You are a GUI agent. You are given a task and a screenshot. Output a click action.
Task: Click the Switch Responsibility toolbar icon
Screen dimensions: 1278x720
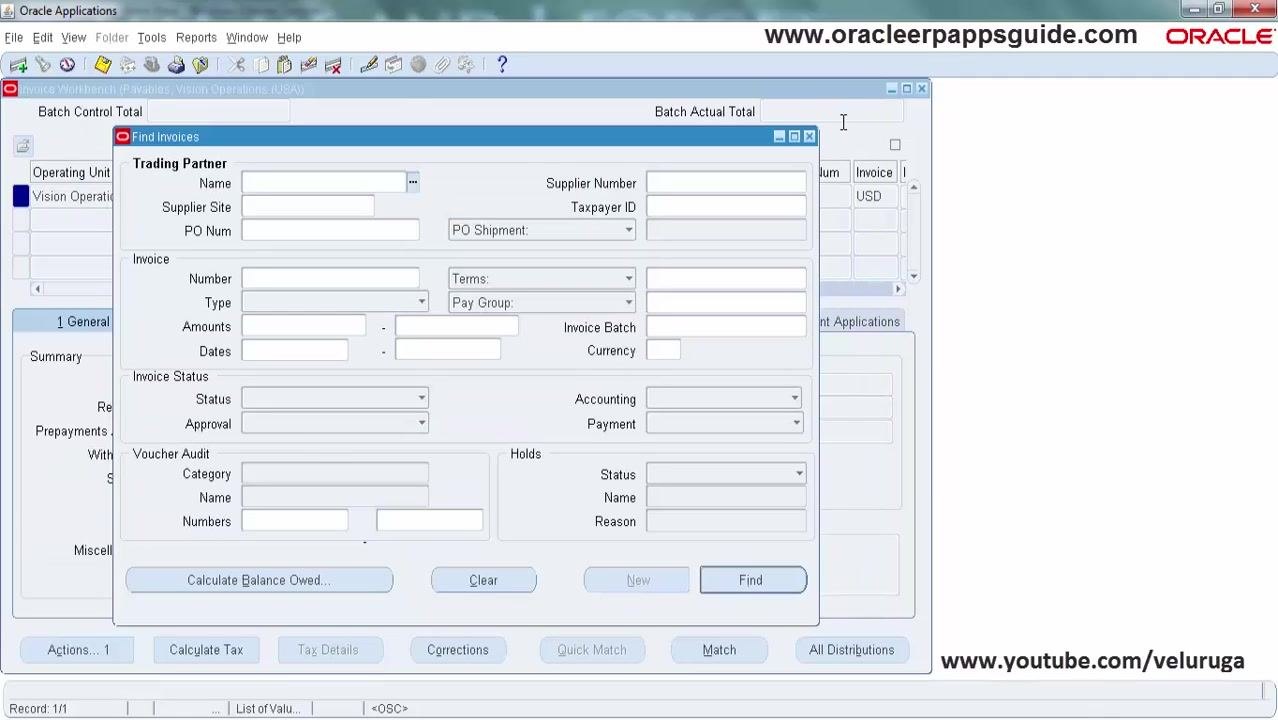click(151, 65)
